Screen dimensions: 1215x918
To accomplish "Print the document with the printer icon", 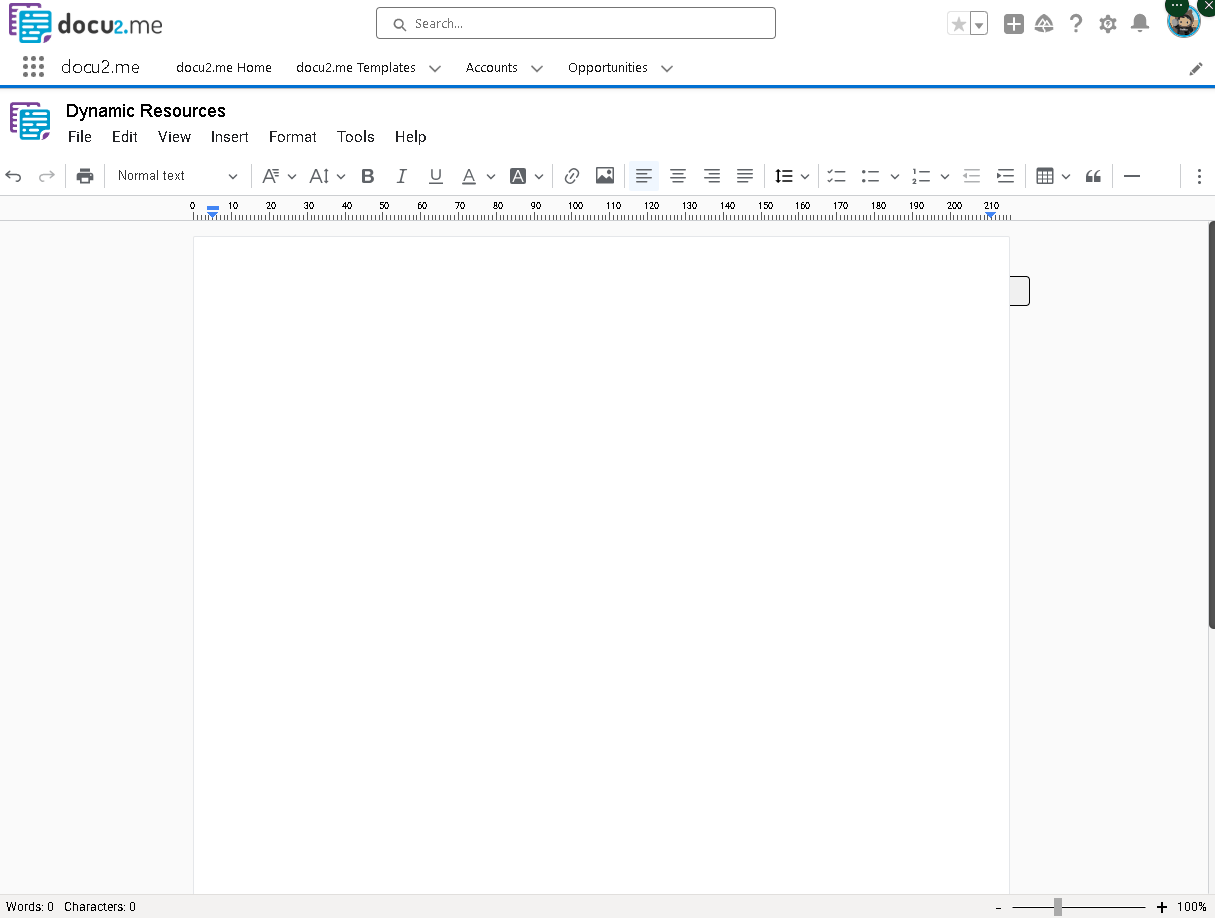I will tap(85, 176).
